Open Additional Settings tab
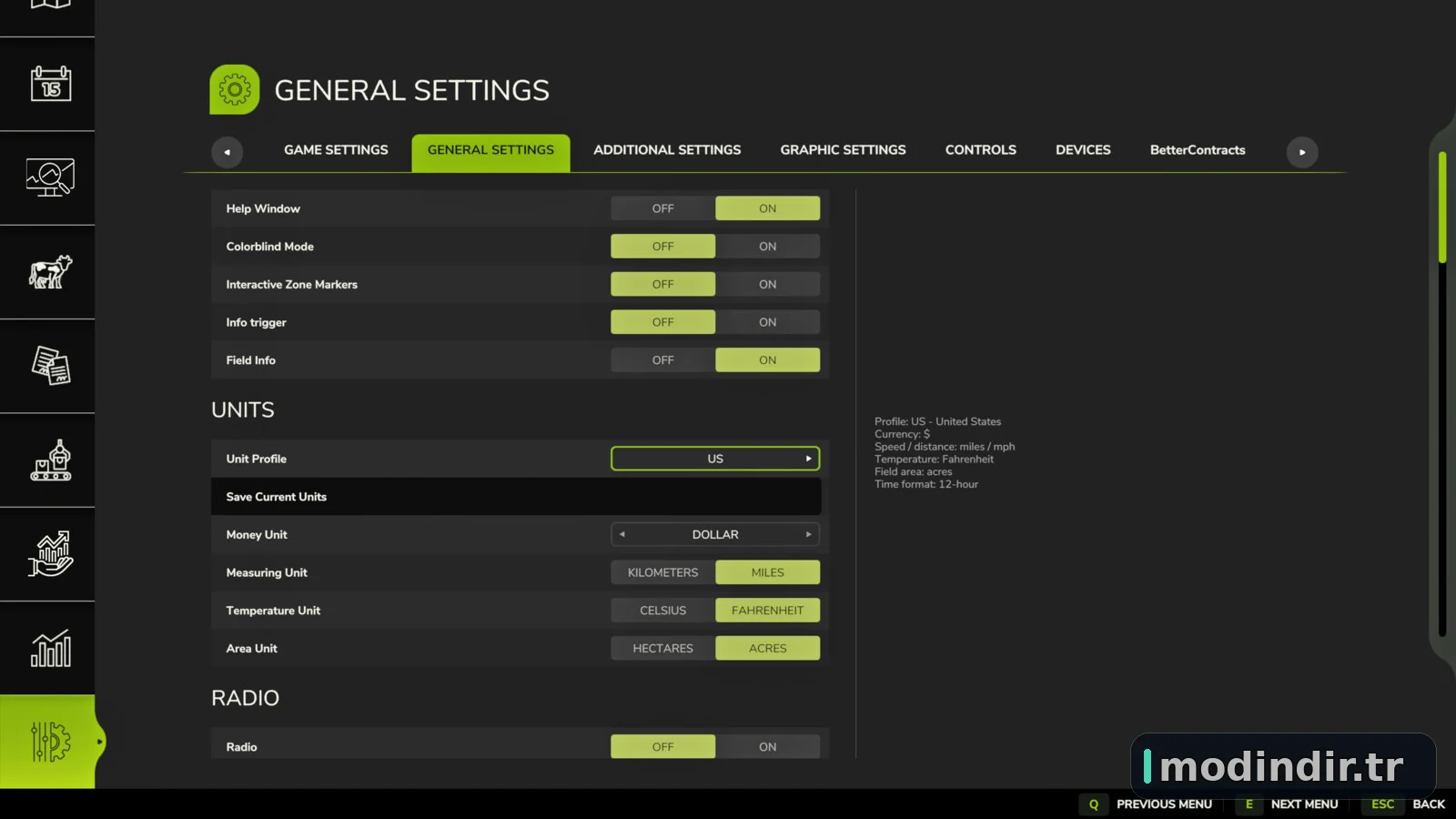Image resolution: width=1456 pixels, height=819 pixels. [667, 150]
